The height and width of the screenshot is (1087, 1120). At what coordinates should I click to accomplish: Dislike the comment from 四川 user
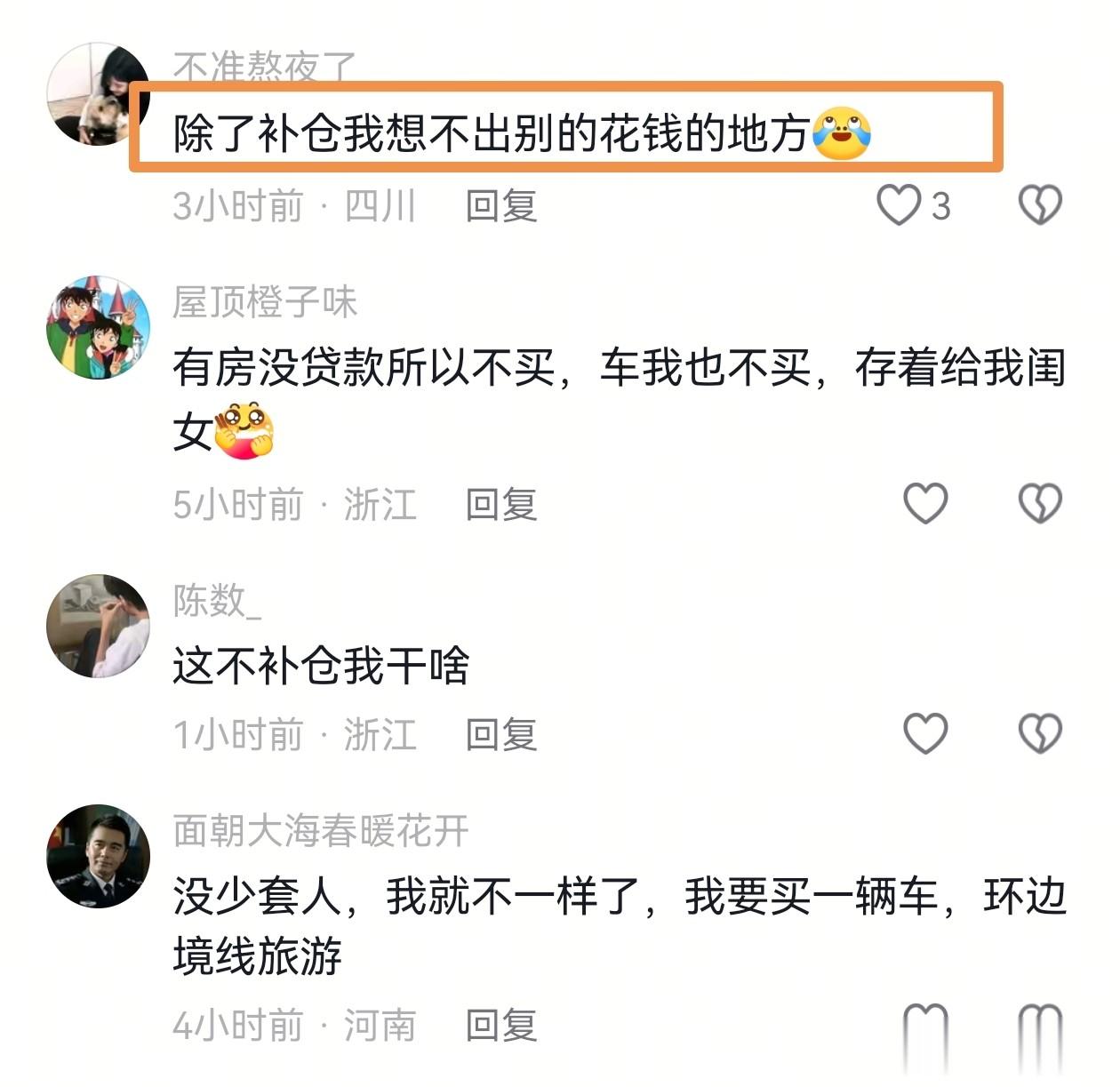point(1040,205)
